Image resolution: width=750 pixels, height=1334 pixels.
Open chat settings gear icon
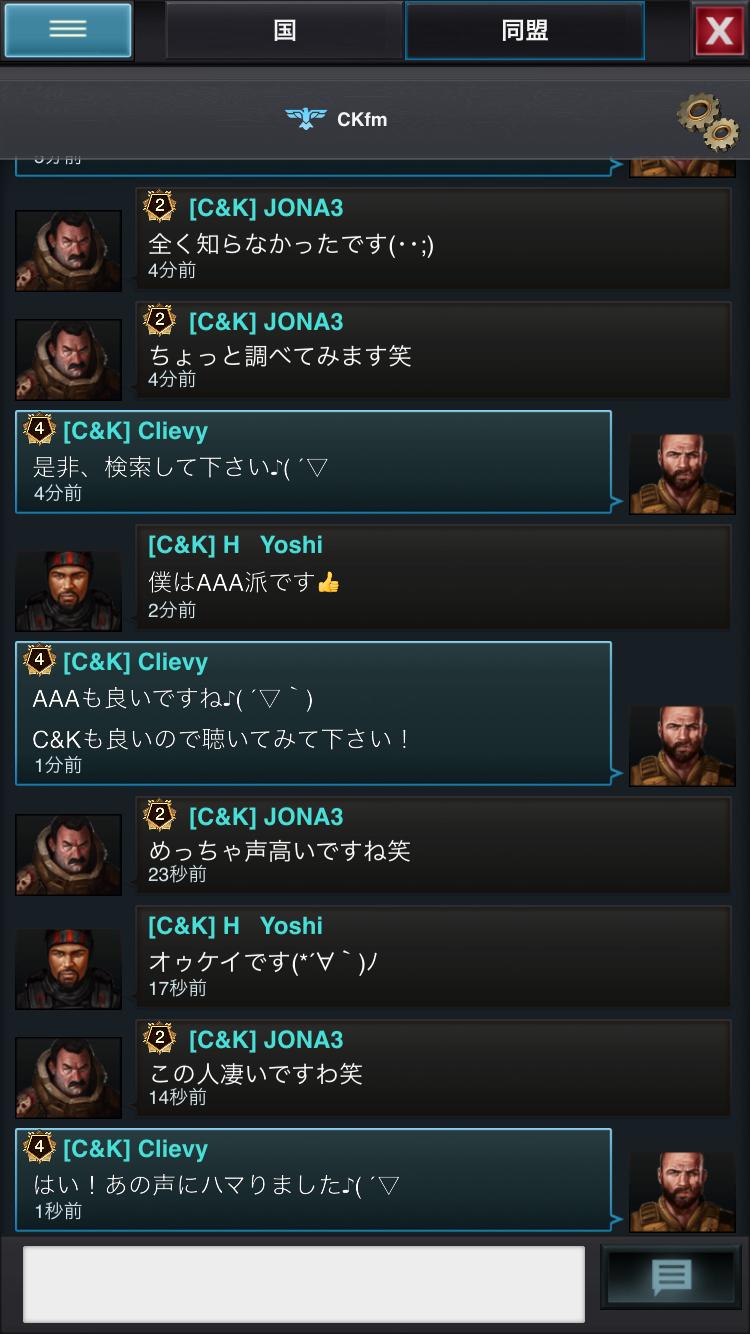[708, 122]
